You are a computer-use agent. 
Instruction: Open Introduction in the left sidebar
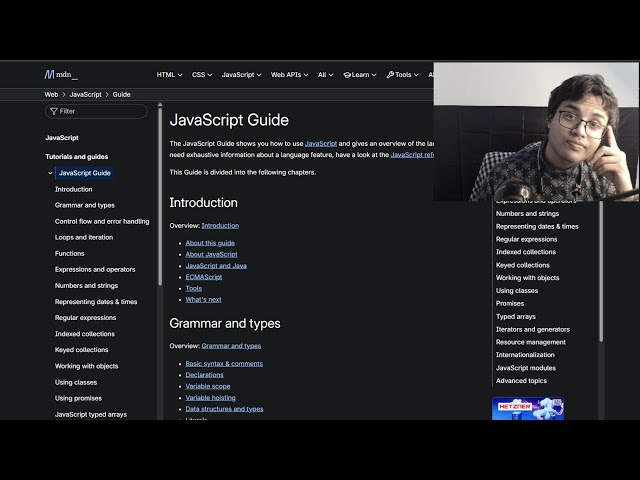(x=73, y=189)
